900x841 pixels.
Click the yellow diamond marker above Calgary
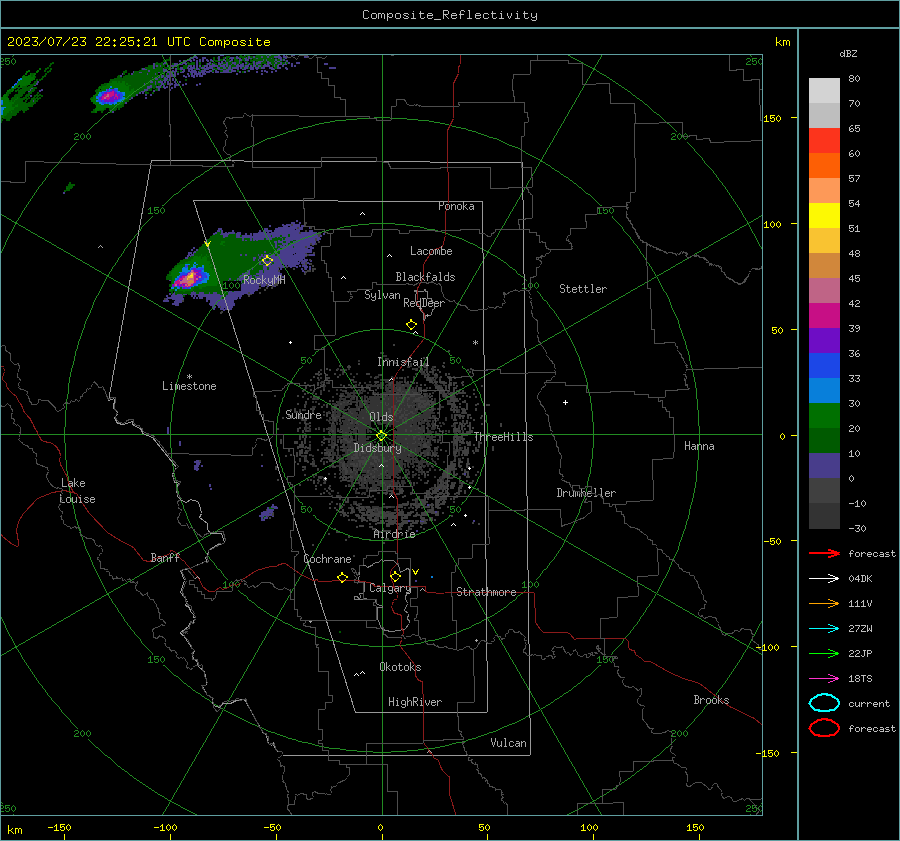pos(395,576)
